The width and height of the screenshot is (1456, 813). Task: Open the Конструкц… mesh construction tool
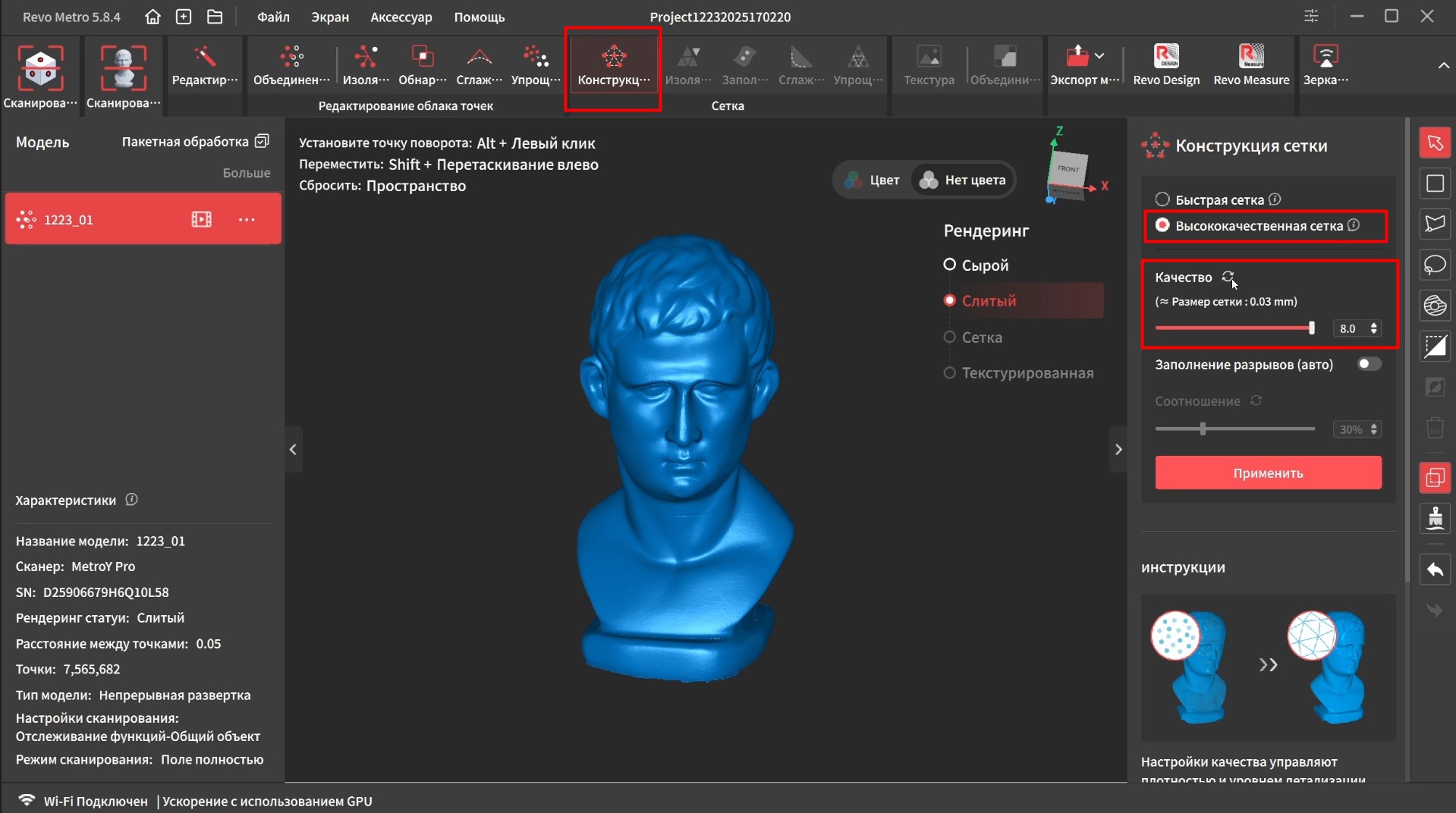pos(614,65)
